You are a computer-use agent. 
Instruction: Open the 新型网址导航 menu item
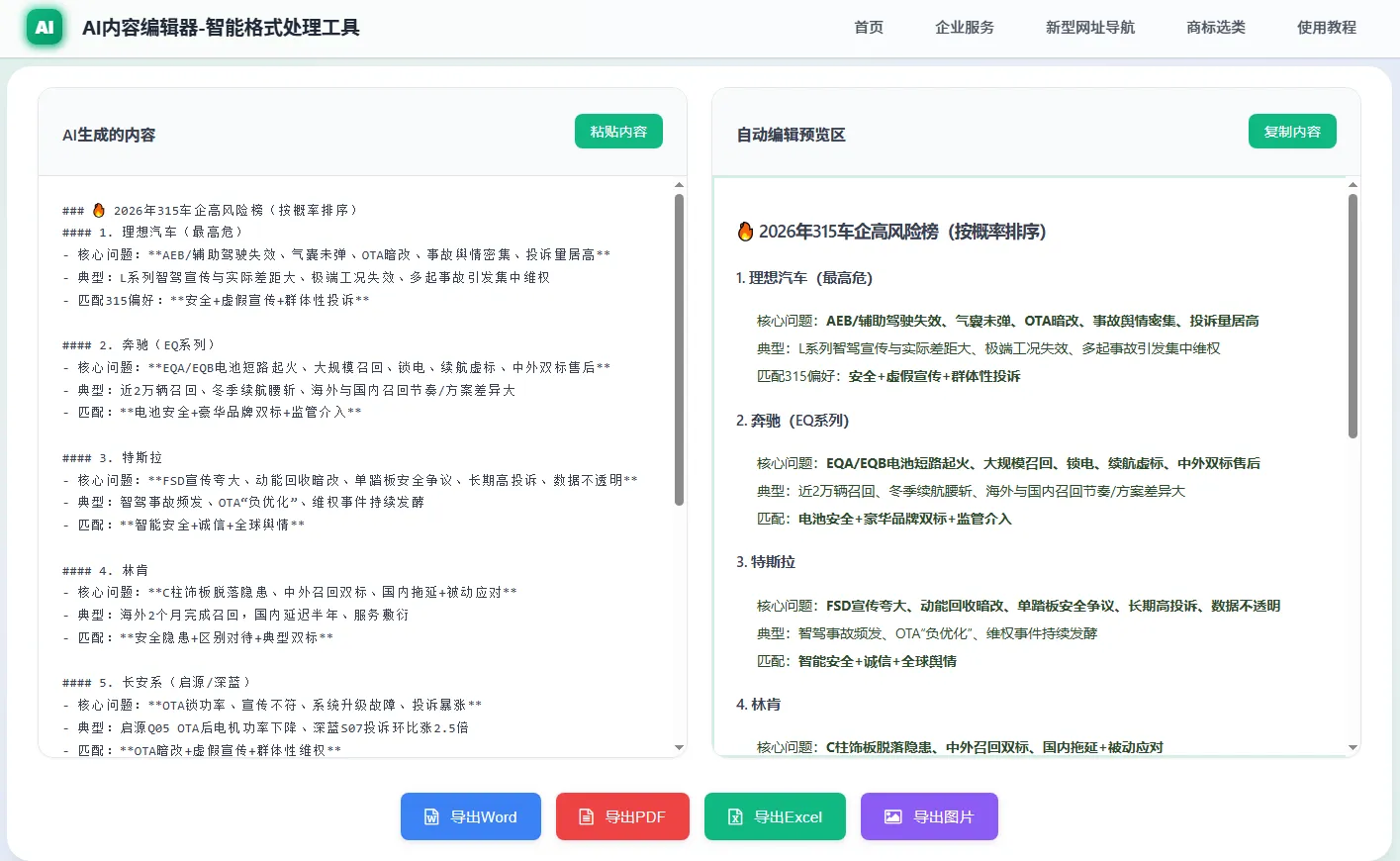[x=1089, y=28]
